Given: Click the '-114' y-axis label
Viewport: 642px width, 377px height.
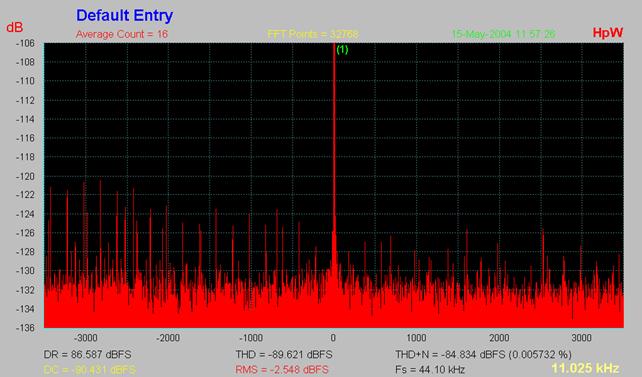Looking at the screenshot, I should [x=25, y=119].
